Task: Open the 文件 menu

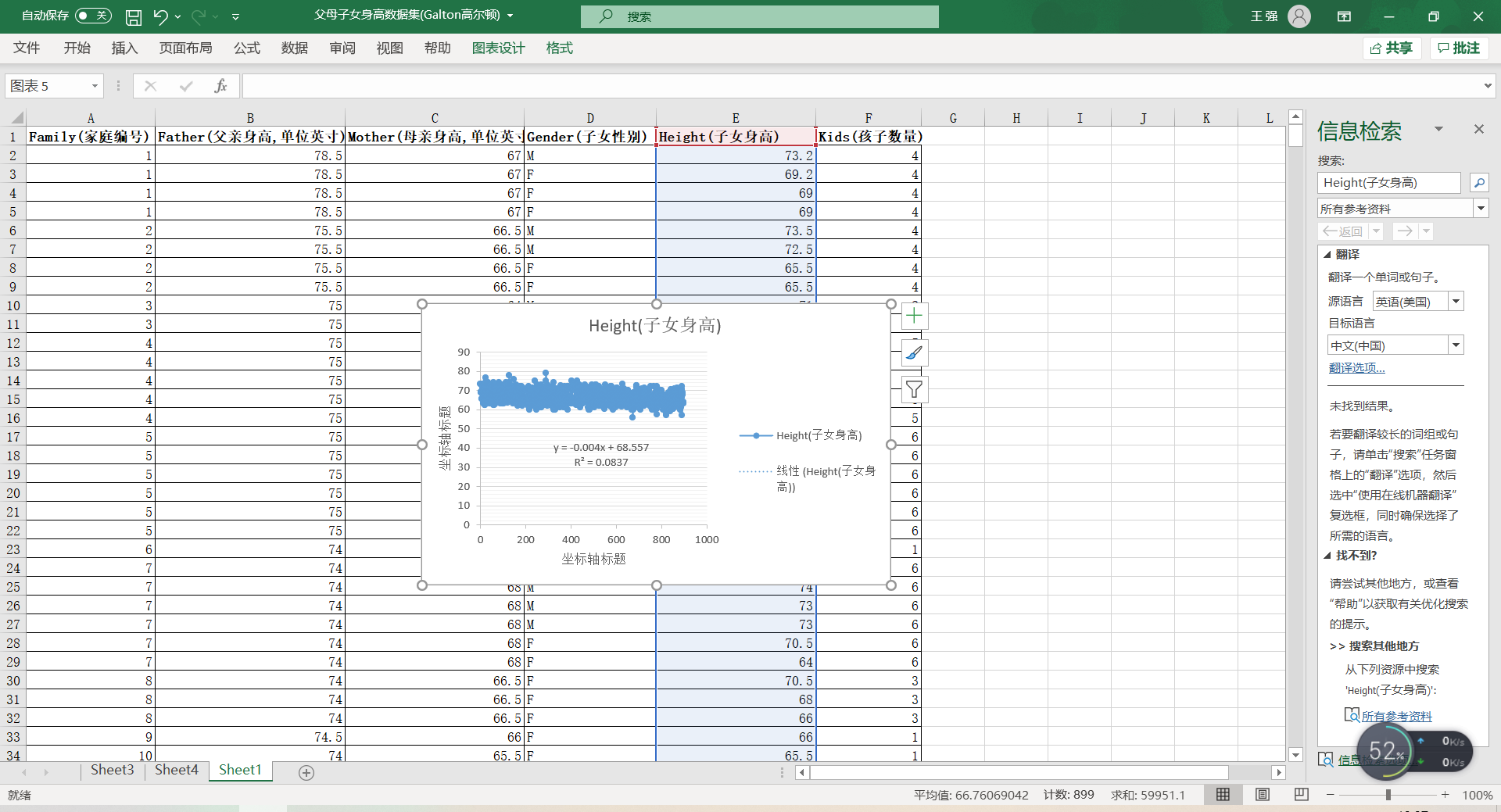Action: 27,48
